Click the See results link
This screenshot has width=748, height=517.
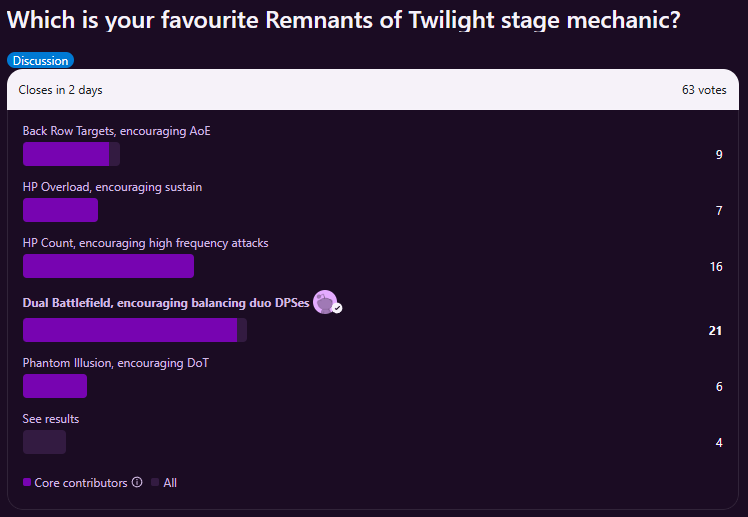(x=51, y=419)
